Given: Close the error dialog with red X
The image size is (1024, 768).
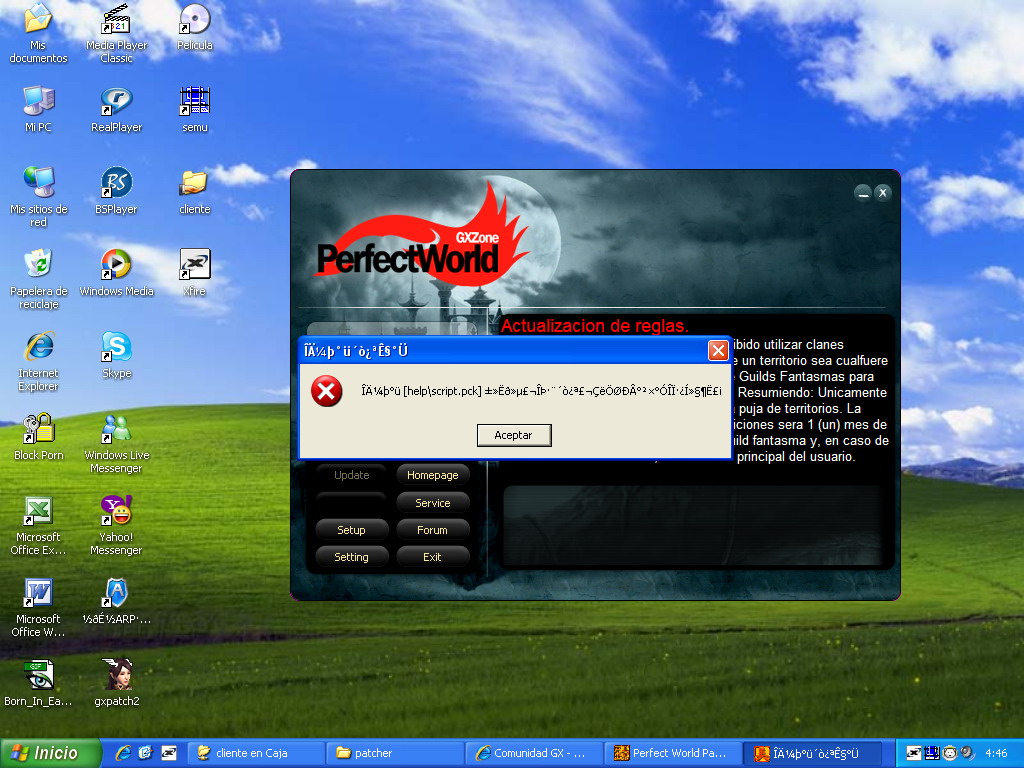Looking at the screenshot, I should (718, 351).
